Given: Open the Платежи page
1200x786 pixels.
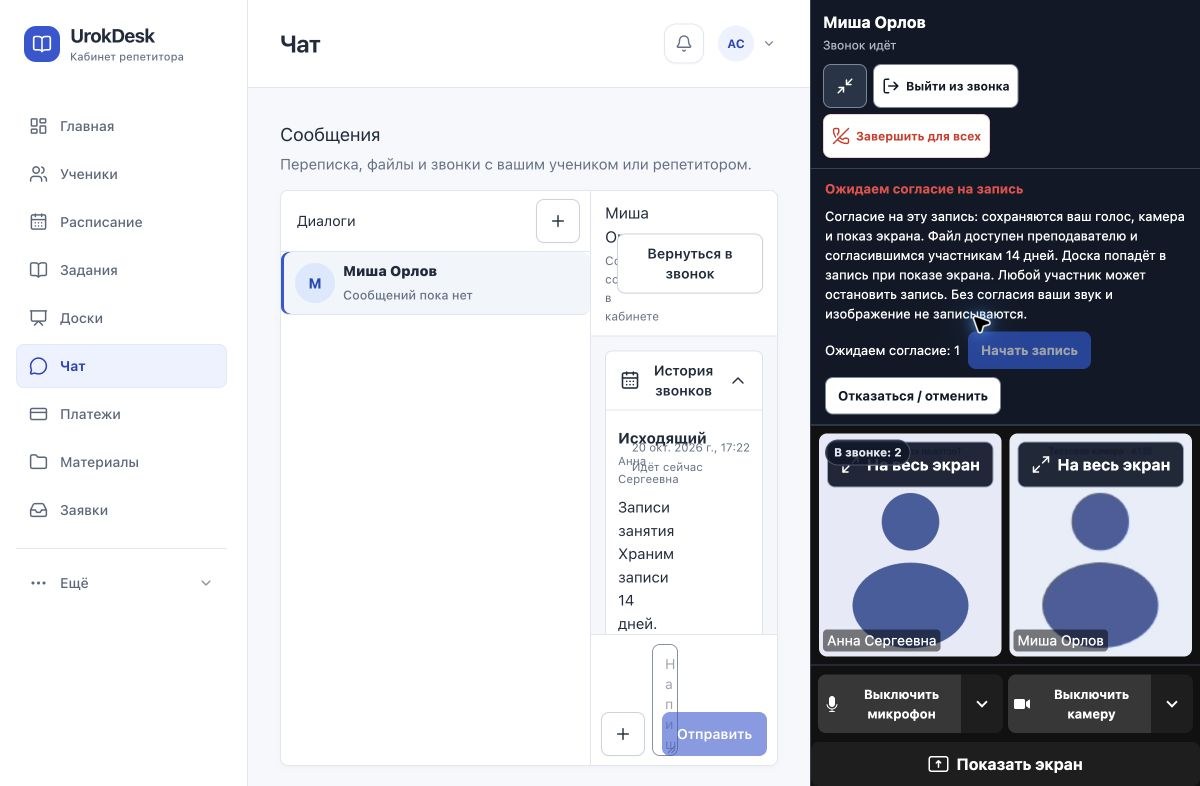Looking at the screenshot, I should pos(122,414).
